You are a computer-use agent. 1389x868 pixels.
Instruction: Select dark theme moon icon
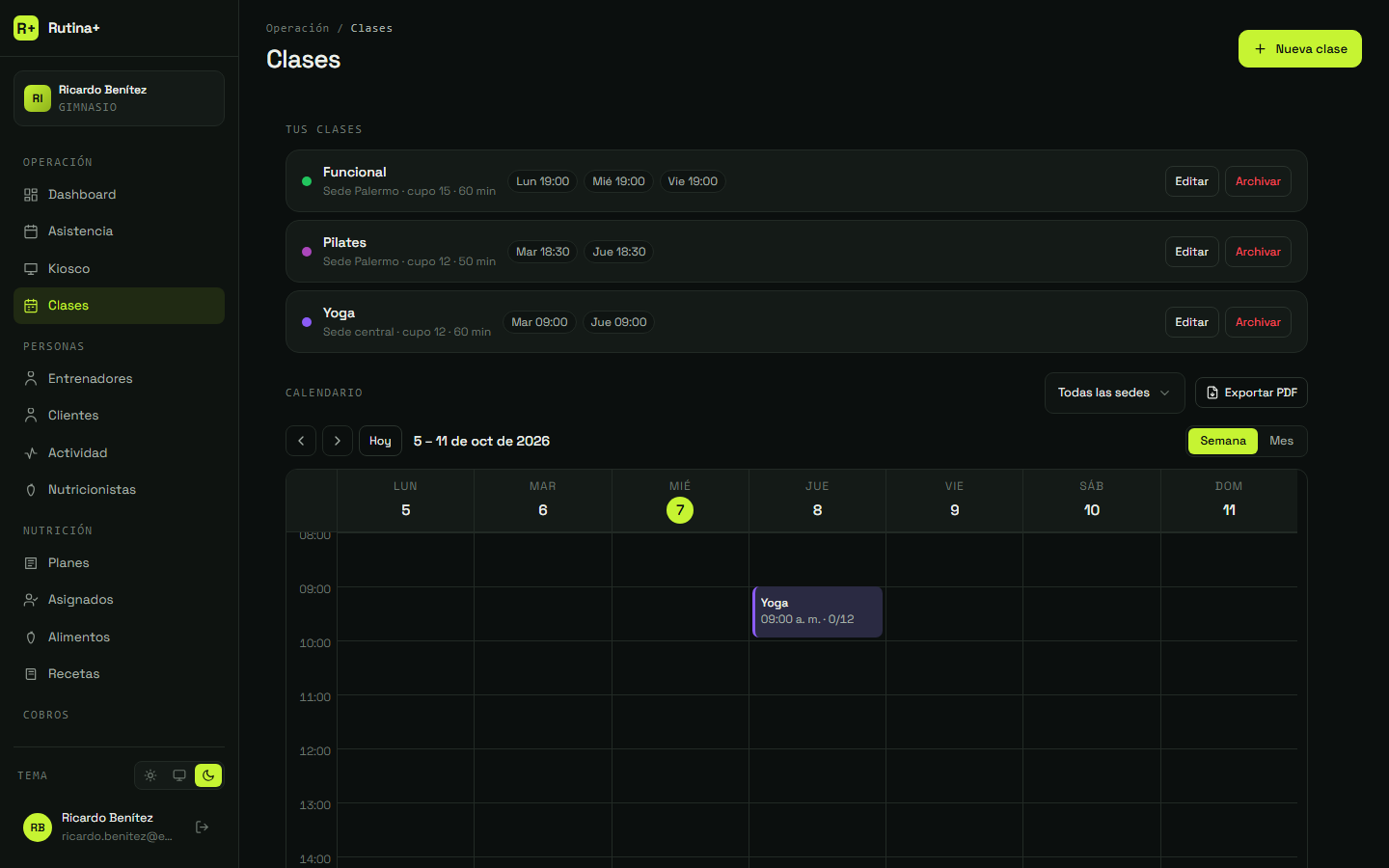click(208, 775)
